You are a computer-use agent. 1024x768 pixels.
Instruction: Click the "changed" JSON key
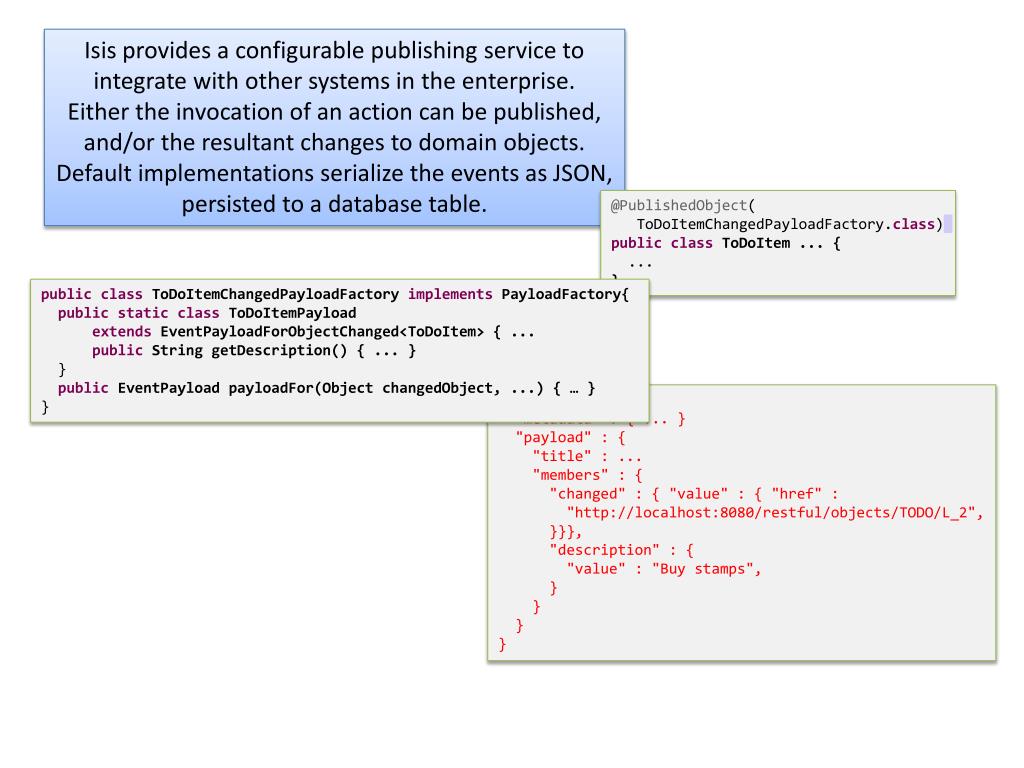tap(588, 494)
